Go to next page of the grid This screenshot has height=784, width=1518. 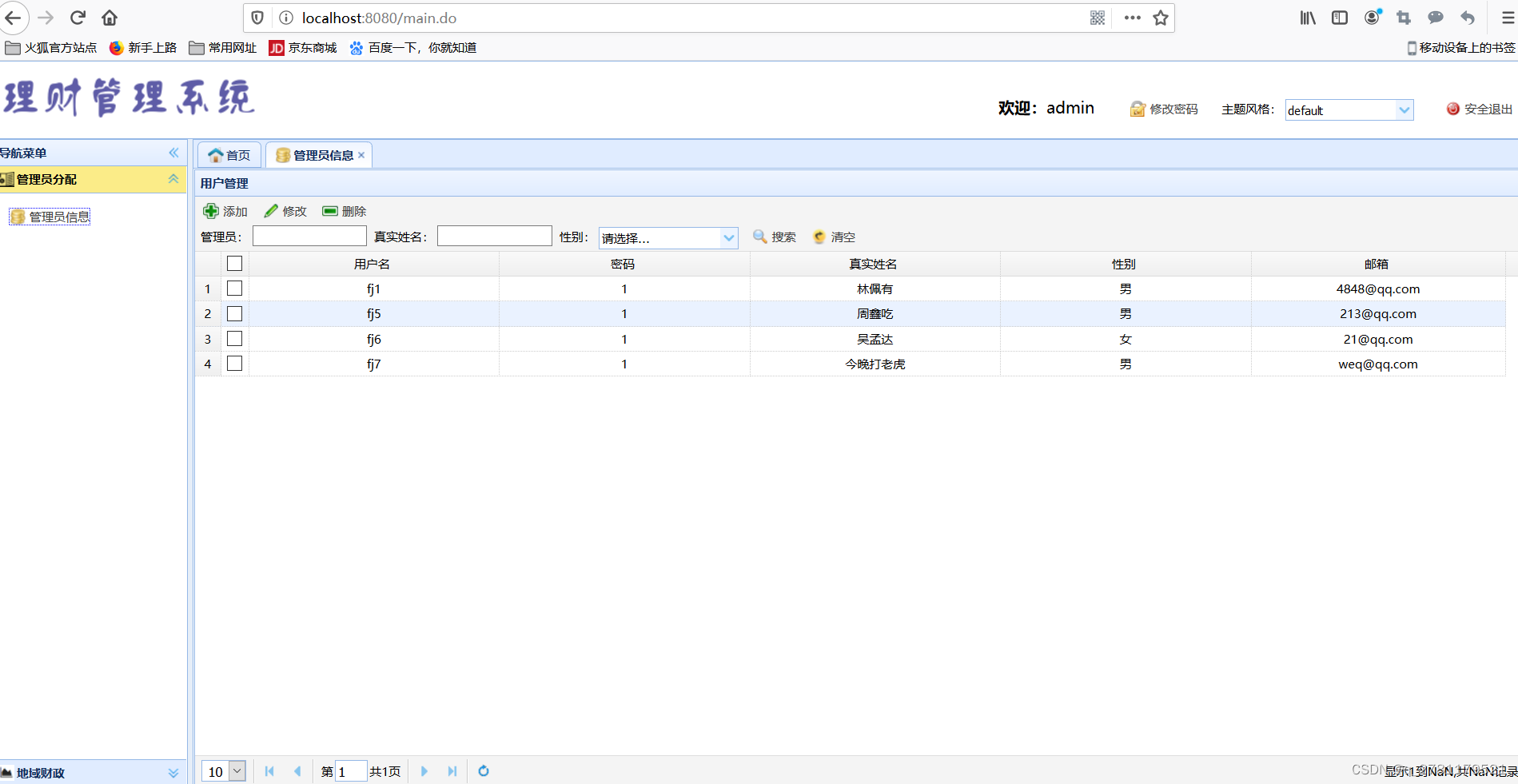[424, 771]
